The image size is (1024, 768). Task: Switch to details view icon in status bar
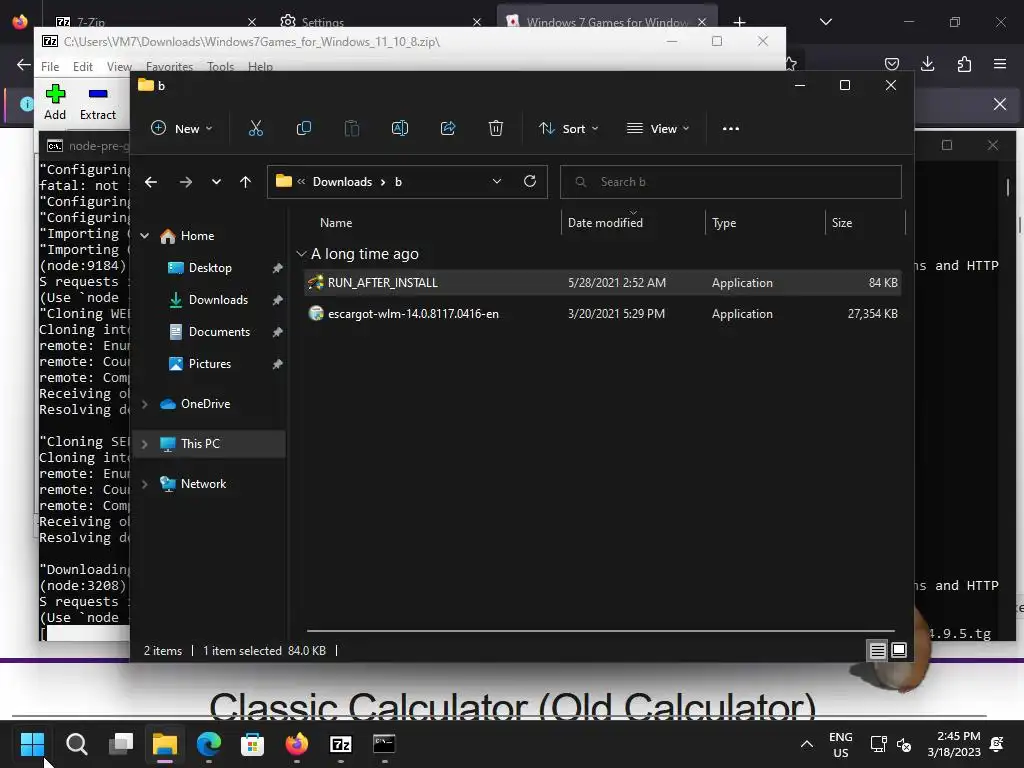point(877,650)
